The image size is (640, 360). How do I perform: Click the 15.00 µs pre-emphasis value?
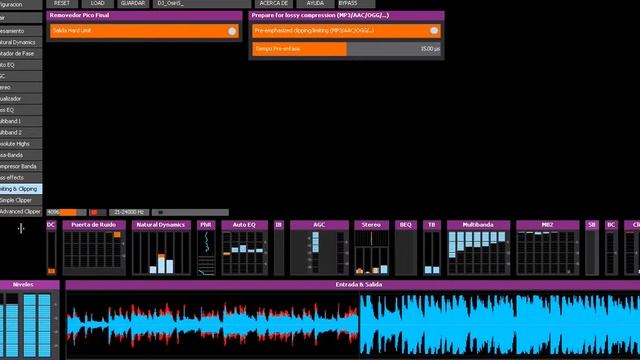pos(430,49)
